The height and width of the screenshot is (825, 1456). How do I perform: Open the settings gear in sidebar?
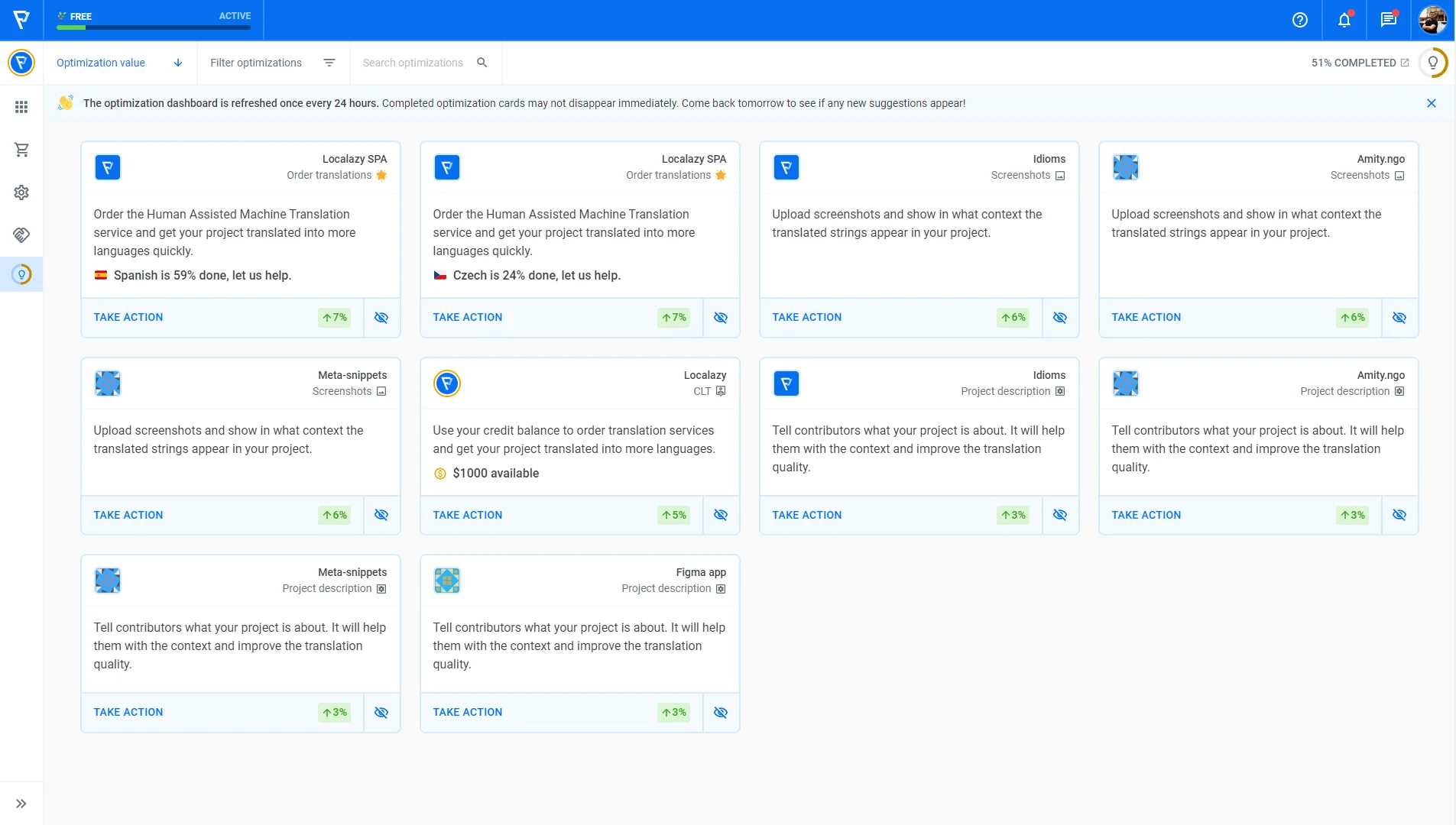(21, 192)
